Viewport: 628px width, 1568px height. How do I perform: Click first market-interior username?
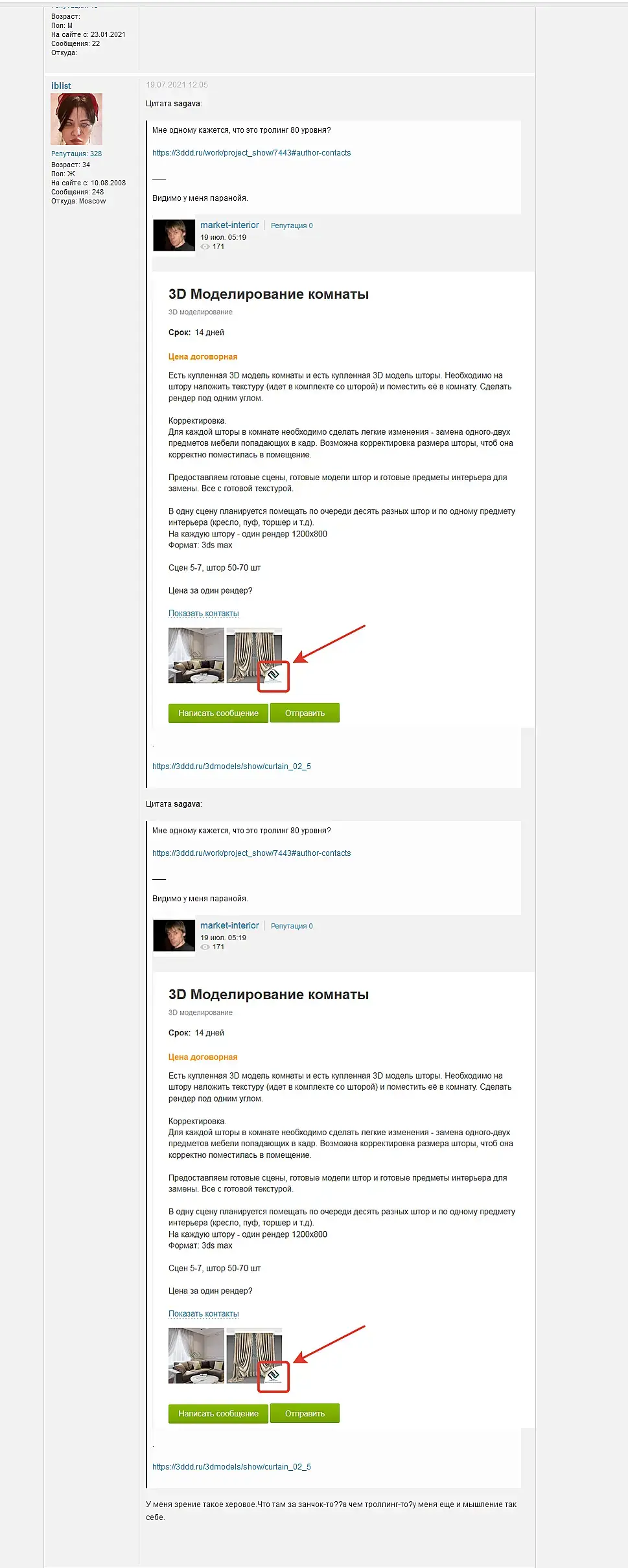pyautogui.click(x=229, y=225)
